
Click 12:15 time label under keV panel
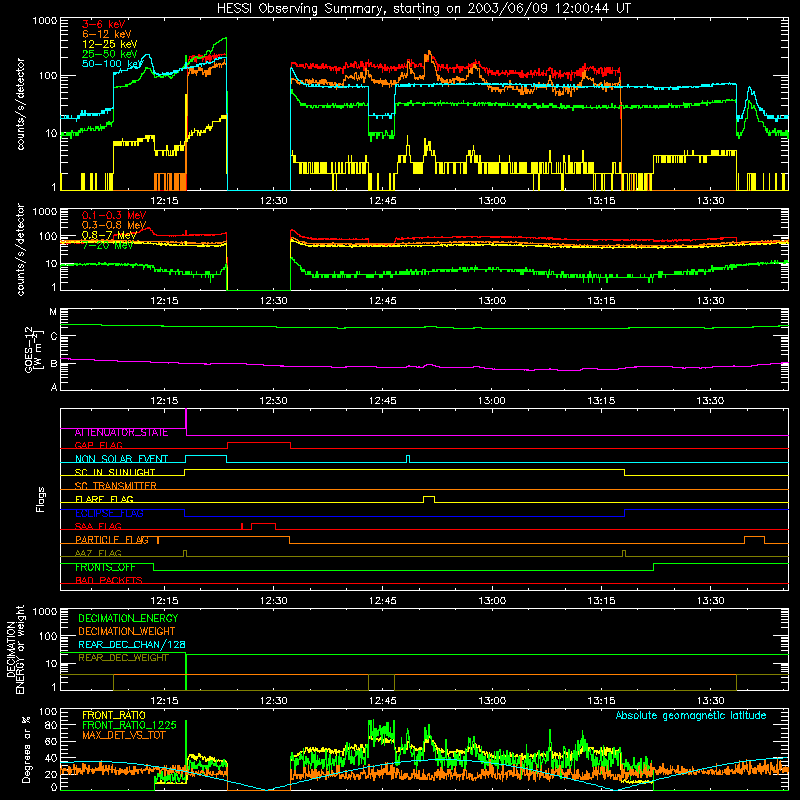(164, 201)
